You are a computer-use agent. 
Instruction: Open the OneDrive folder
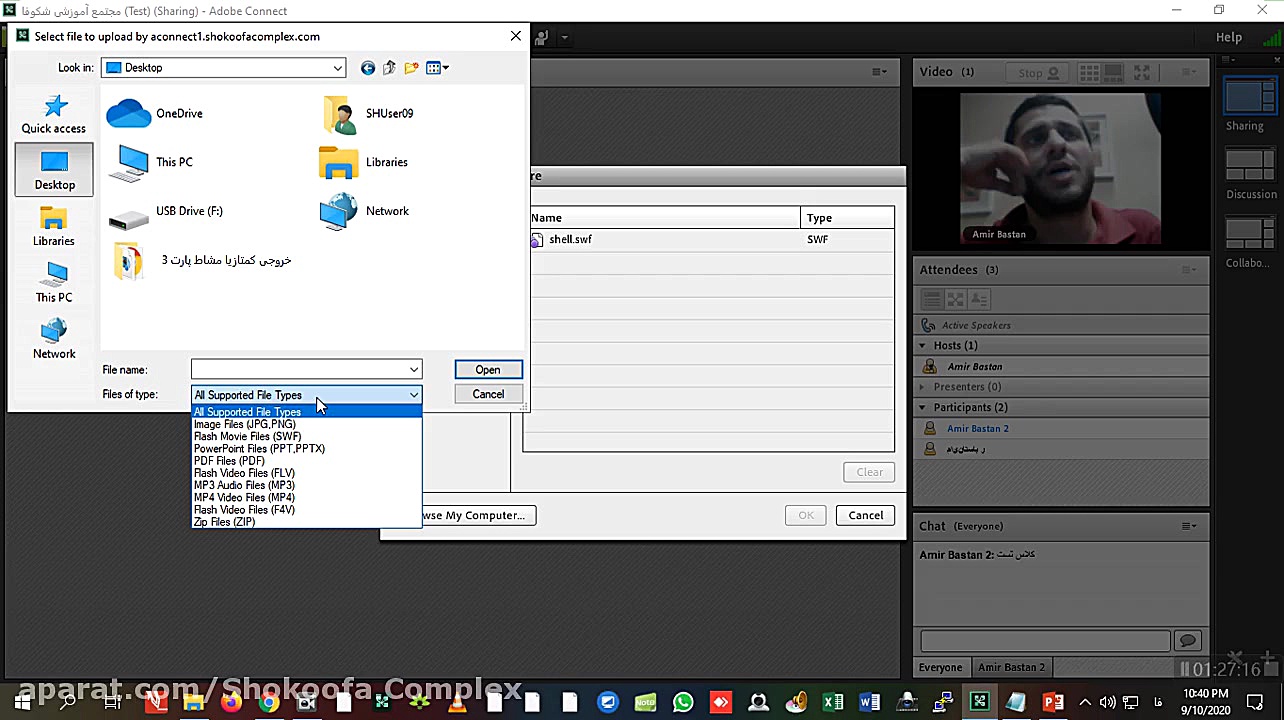(155, 113)
